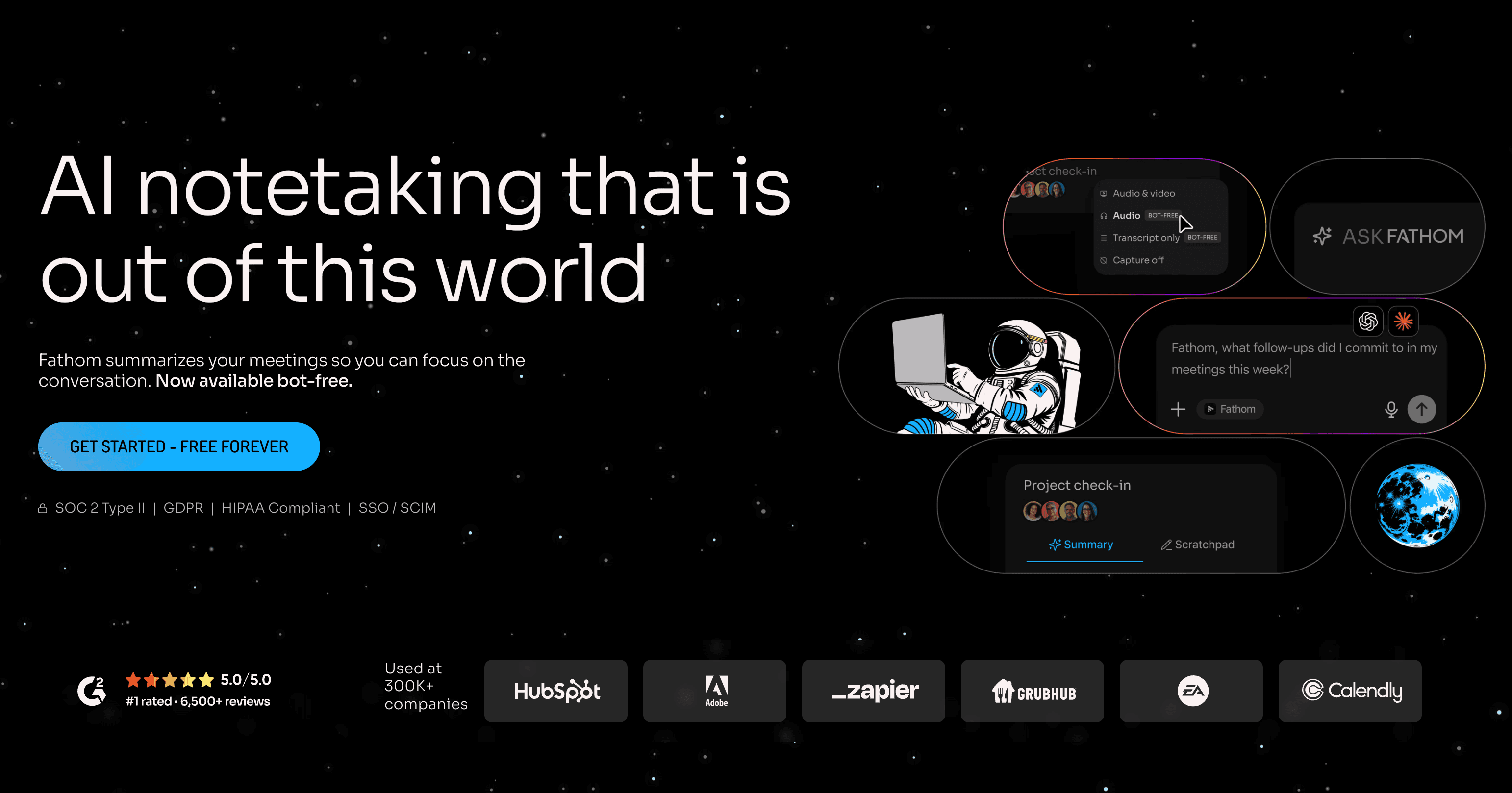Click the microphone icon in the prompt box

coord(1390,409)
